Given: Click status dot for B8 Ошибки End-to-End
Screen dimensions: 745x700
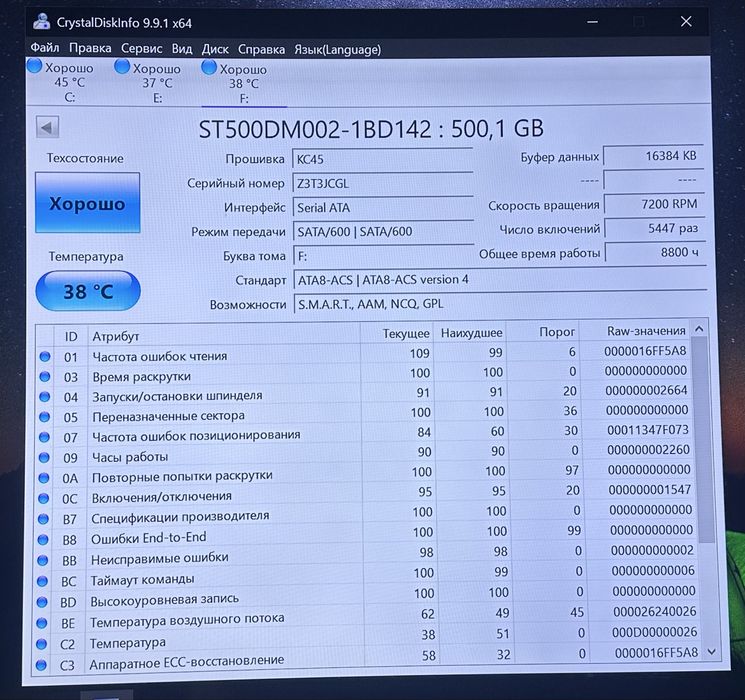Looking at the screenshot, I should point(43,539).
